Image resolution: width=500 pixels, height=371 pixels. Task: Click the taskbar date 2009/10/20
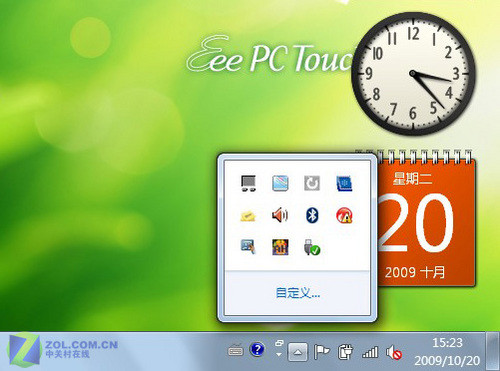(x=447, y=360)
